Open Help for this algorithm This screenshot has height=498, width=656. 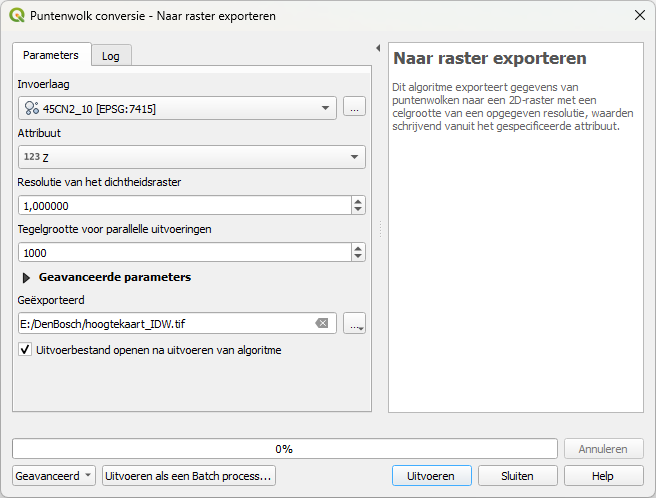pyautogui.click(x=603, y=476)
